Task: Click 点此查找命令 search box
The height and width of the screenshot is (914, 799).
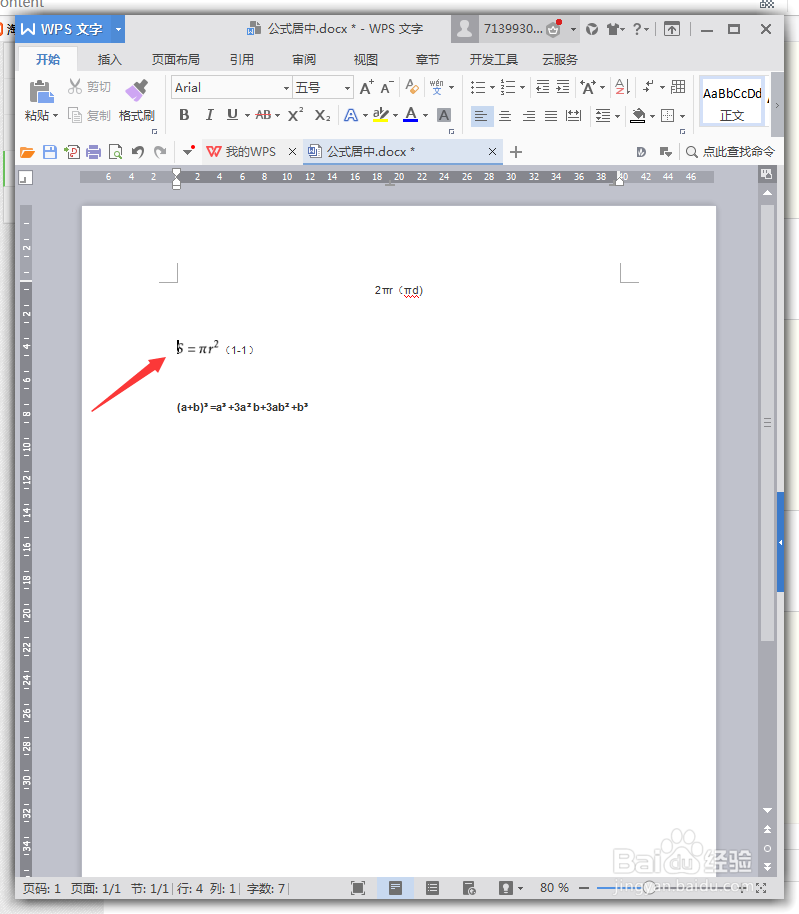Action: (731, 152)
